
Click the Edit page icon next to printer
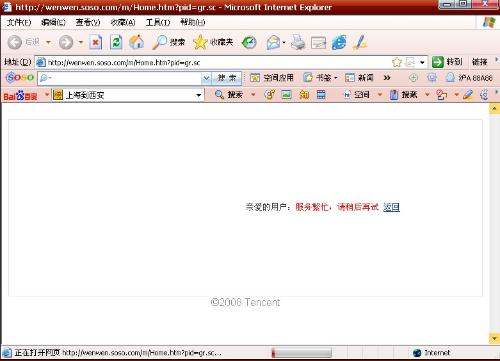click(x=318, y=43)
